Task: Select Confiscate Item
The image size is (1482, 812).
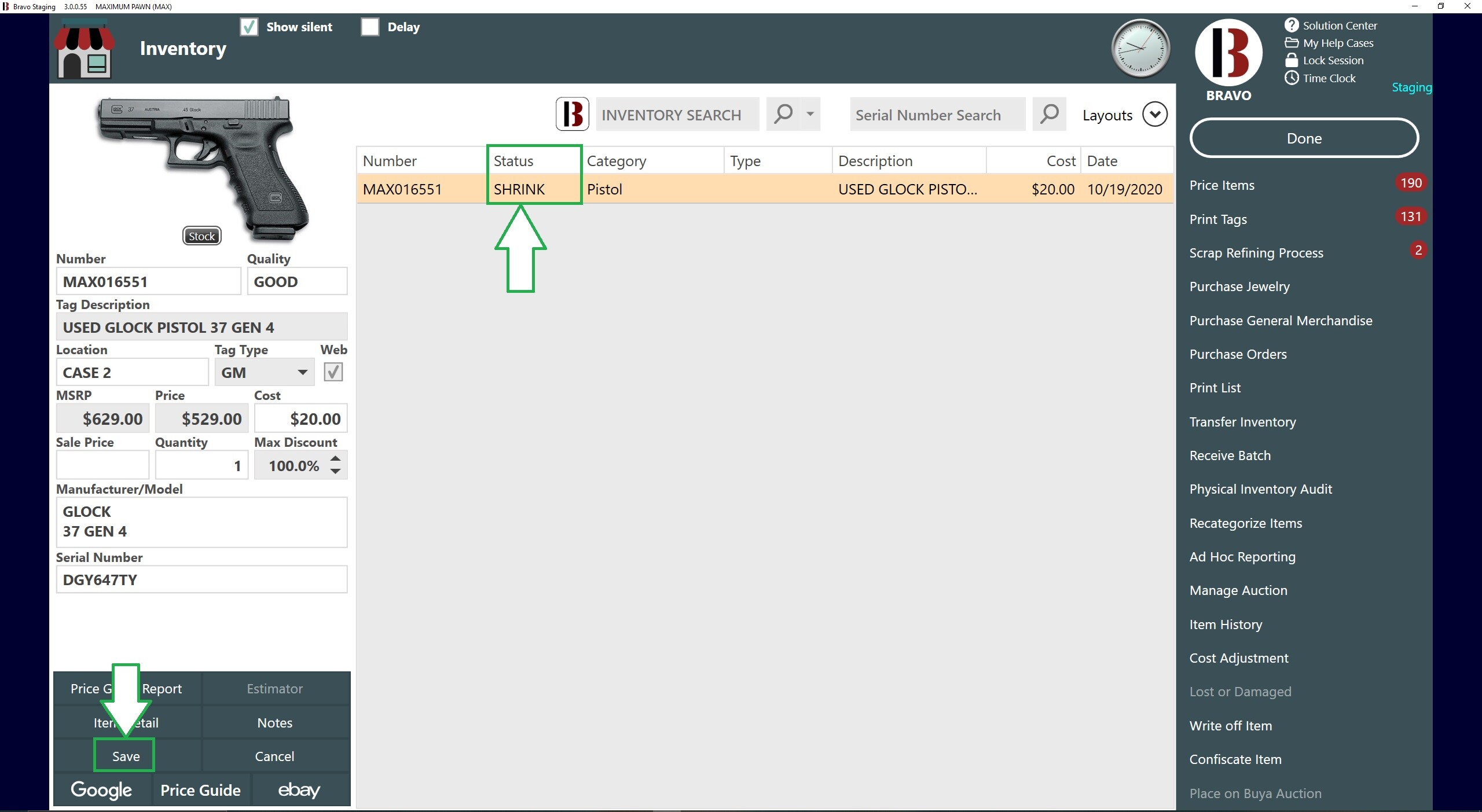Action: click(x=1235, y=759)
